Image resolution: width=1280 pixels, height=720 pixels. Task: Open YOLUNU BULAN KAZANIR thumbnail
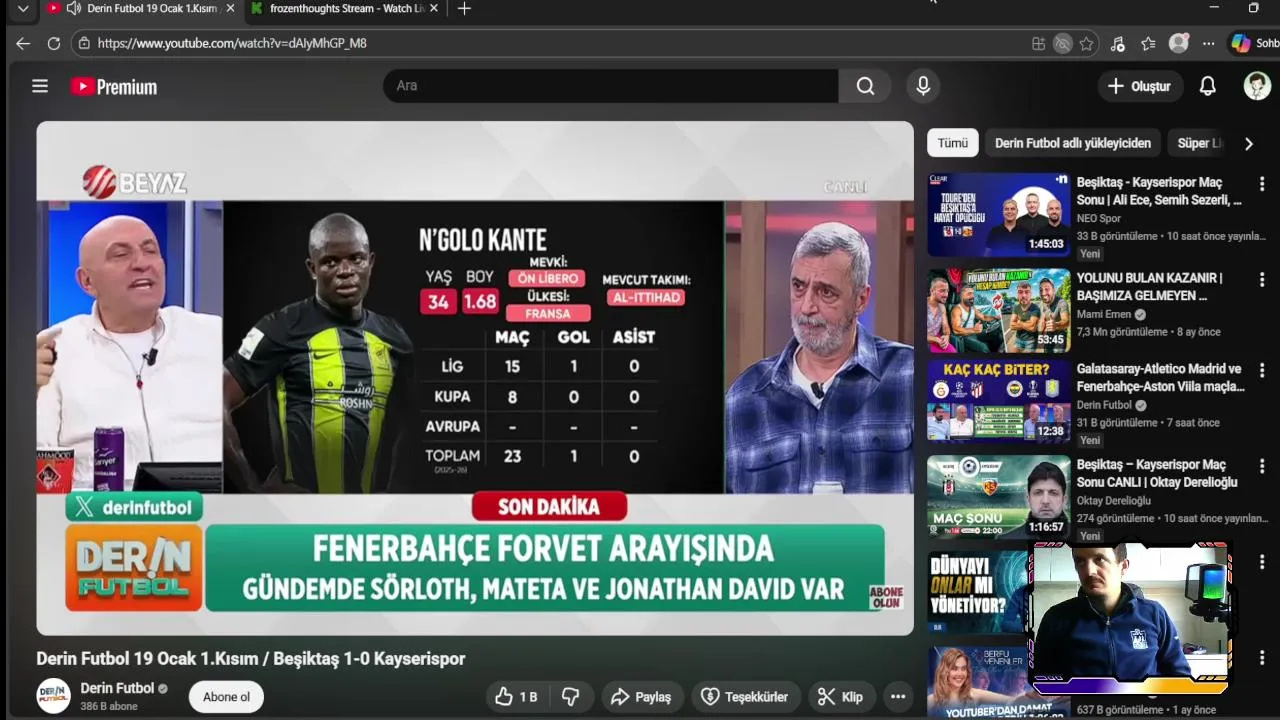(998, 310)
